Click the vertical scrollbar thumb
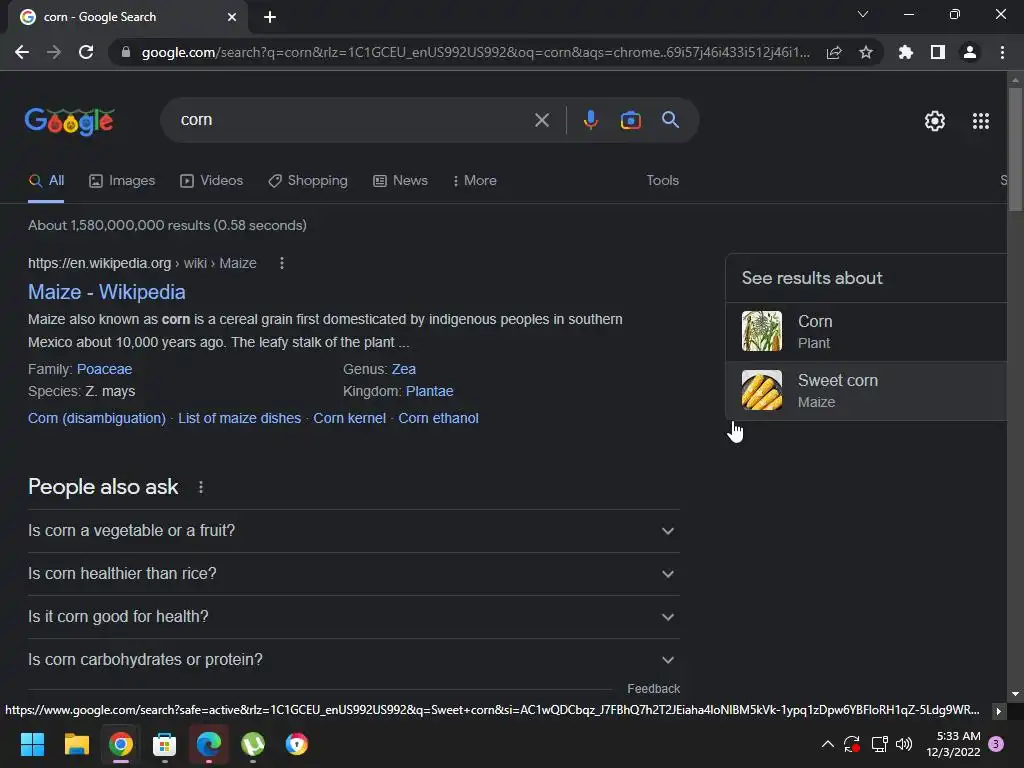The image size is (1024, 768). 1015,150
